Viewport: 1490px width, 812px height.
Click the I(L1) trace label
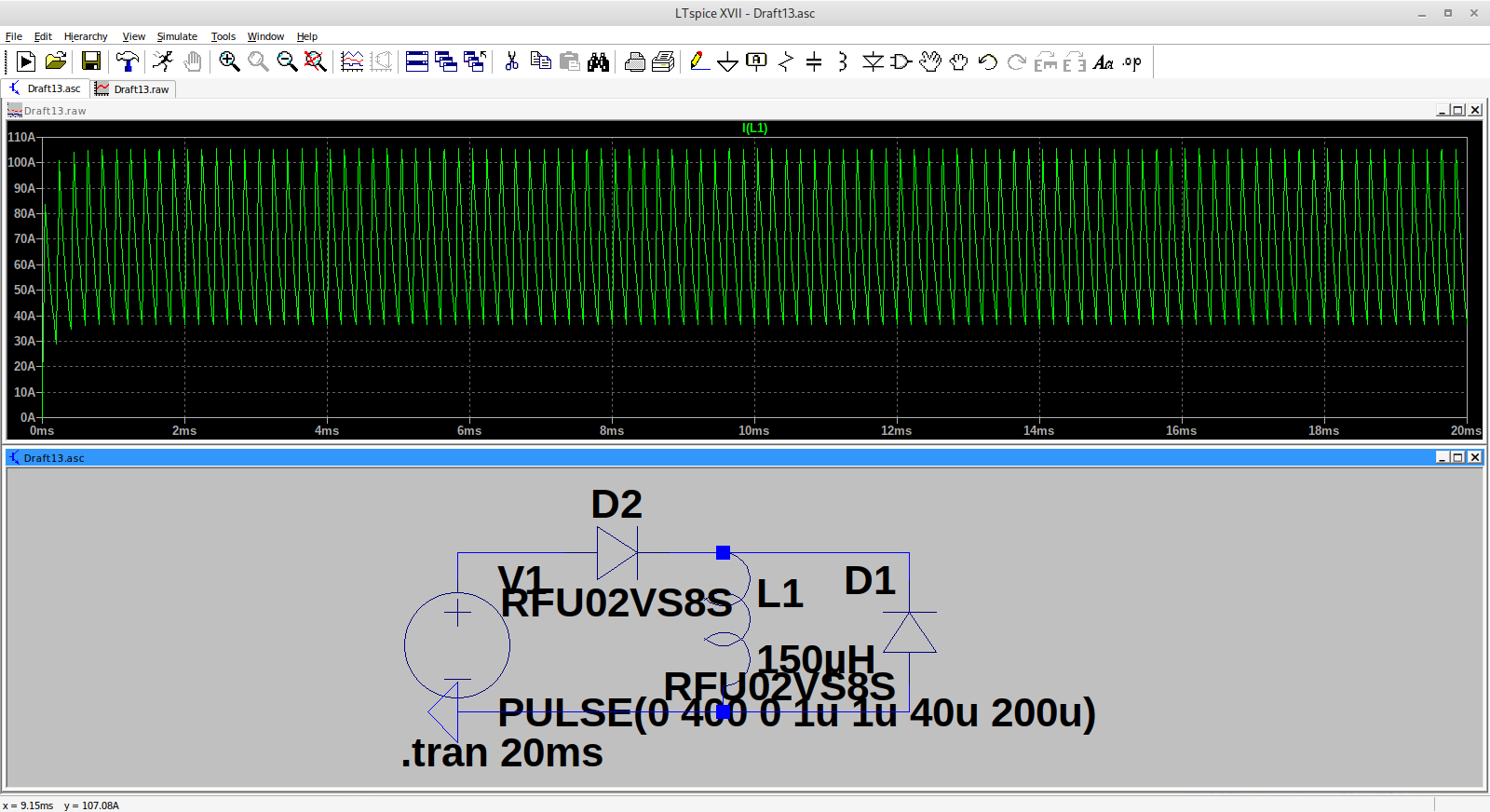tap(754, 129)
